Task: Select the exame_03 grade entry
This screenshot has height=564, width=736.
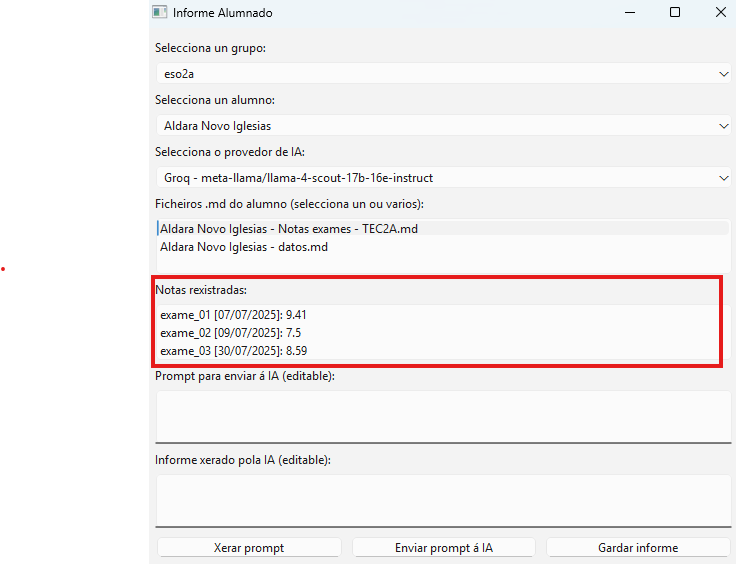Action: point(240,351)
